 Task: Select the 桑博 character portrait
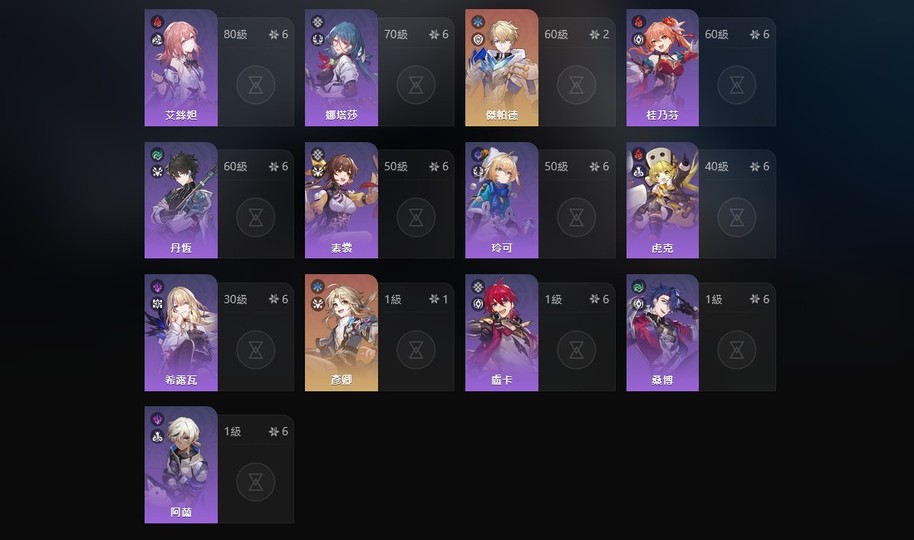tap(662, 332)
